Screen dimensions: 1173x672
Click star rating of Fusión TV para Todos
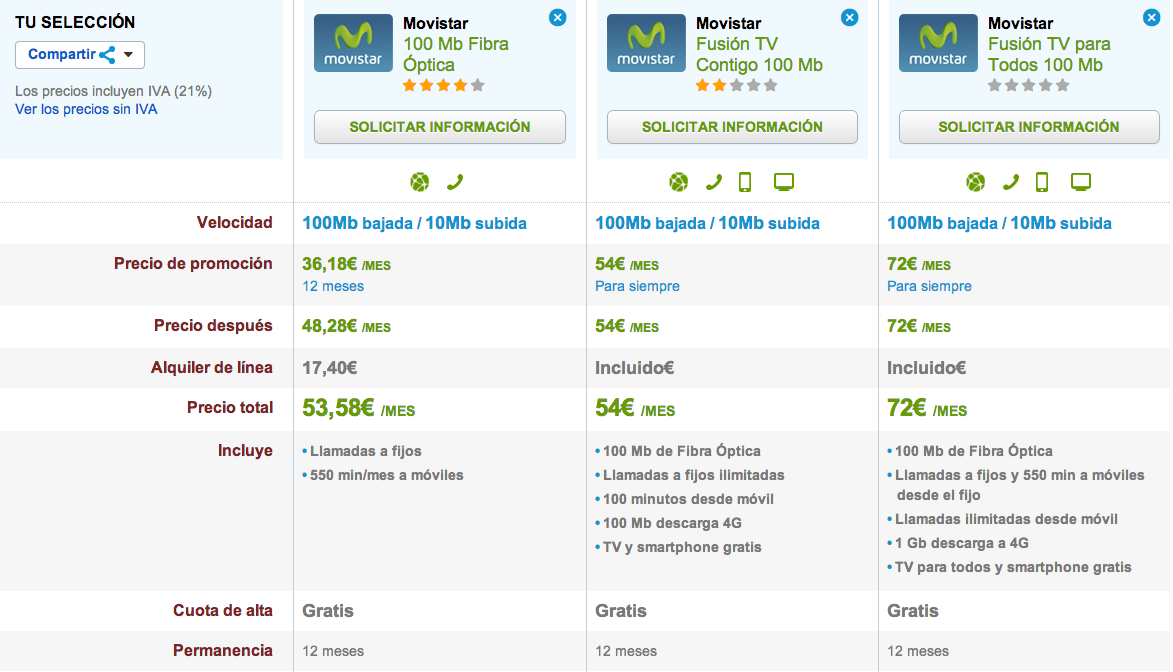[x=1029, y=85]
